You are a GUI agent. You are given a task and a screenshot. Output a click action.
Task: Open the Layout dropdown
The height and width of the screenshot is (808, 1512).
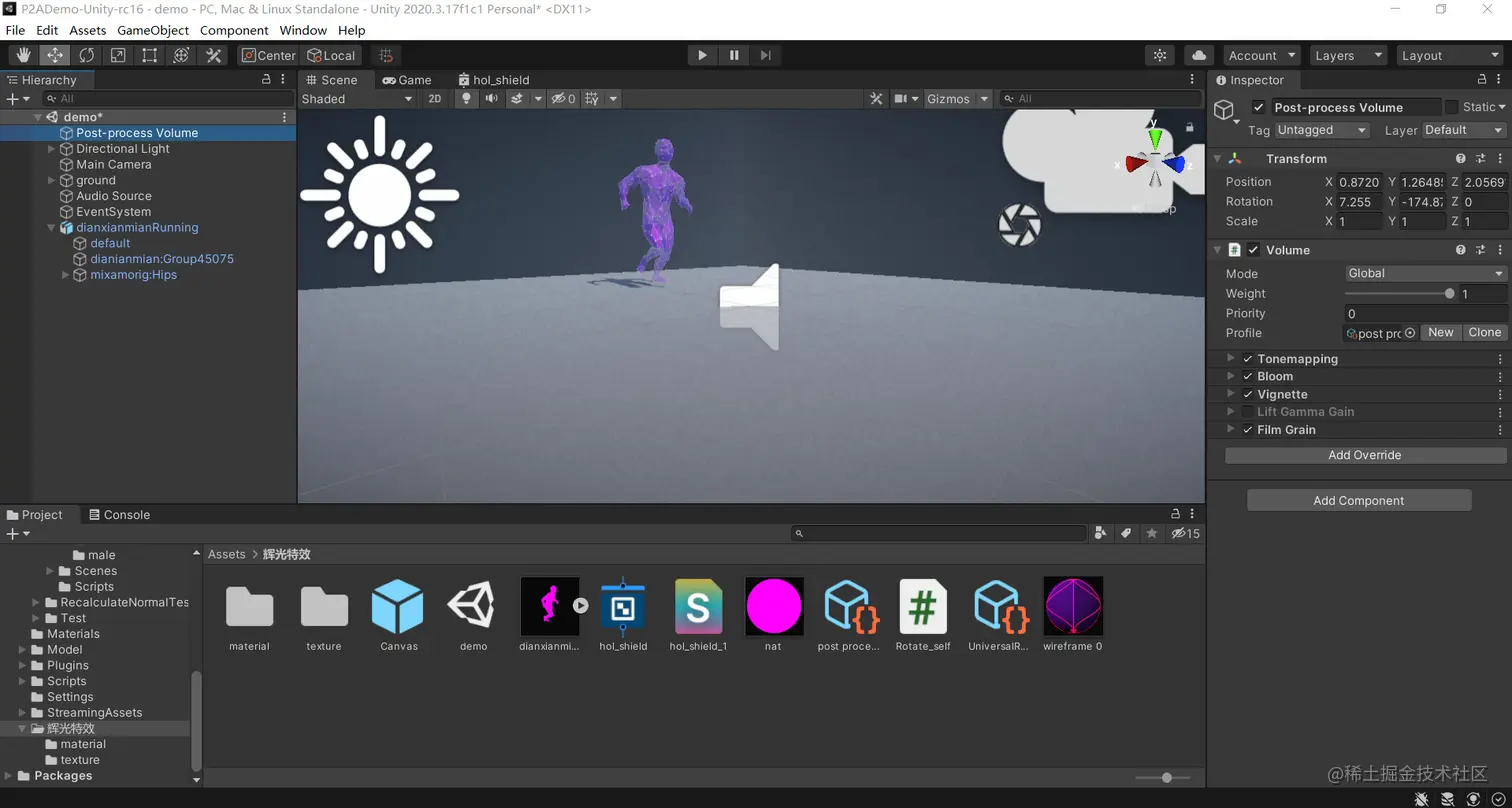point(1448,56)
